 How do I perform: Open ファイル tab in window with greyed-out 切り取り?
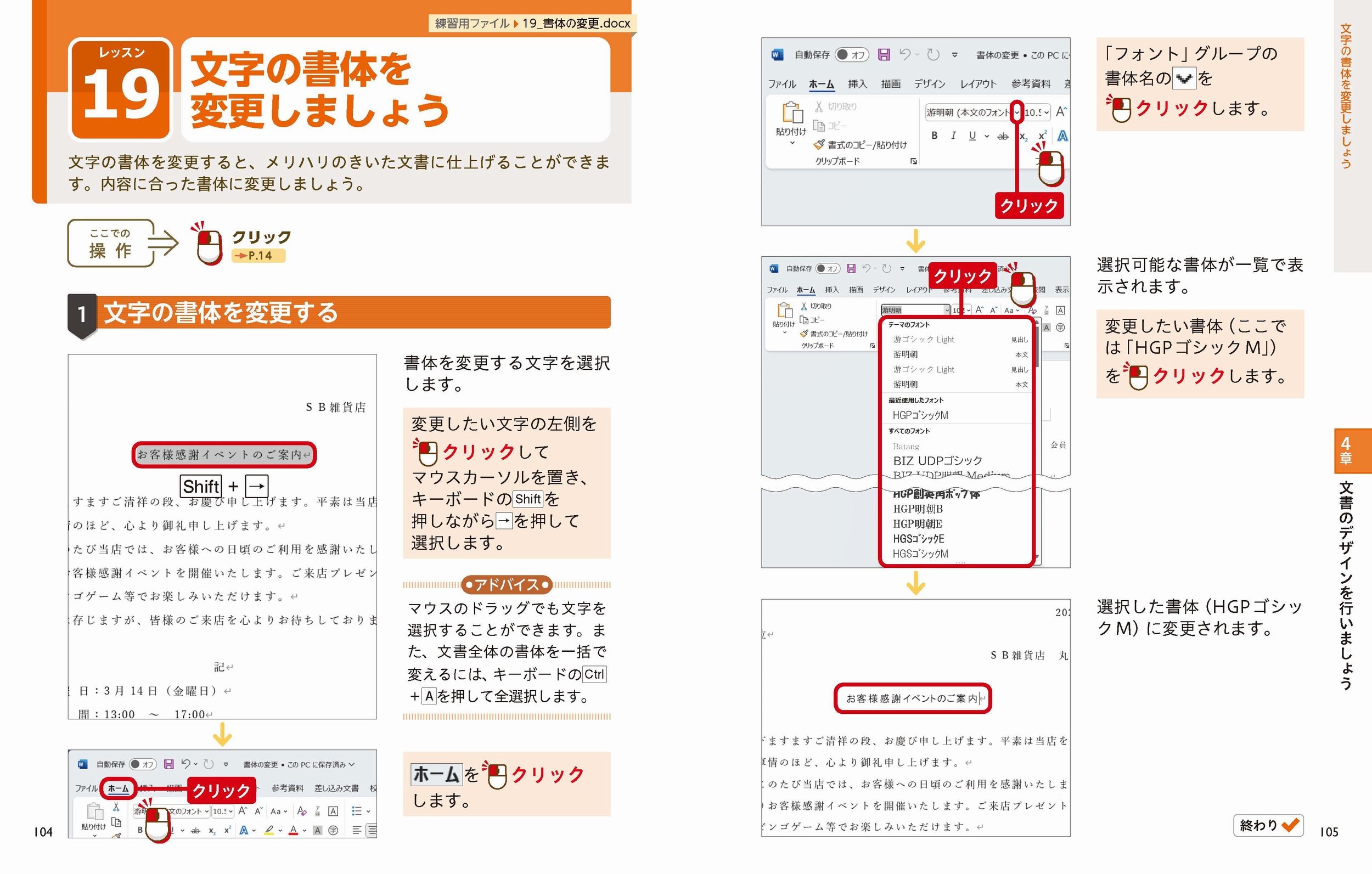[x=781, y=84]
